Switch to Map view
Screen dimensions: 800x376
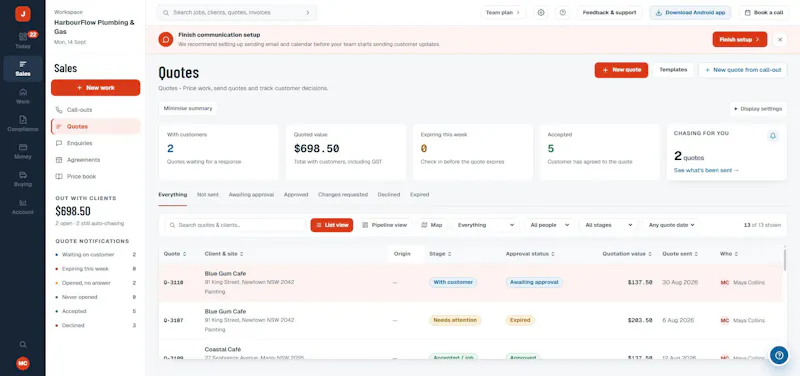[x=432, y=225]
